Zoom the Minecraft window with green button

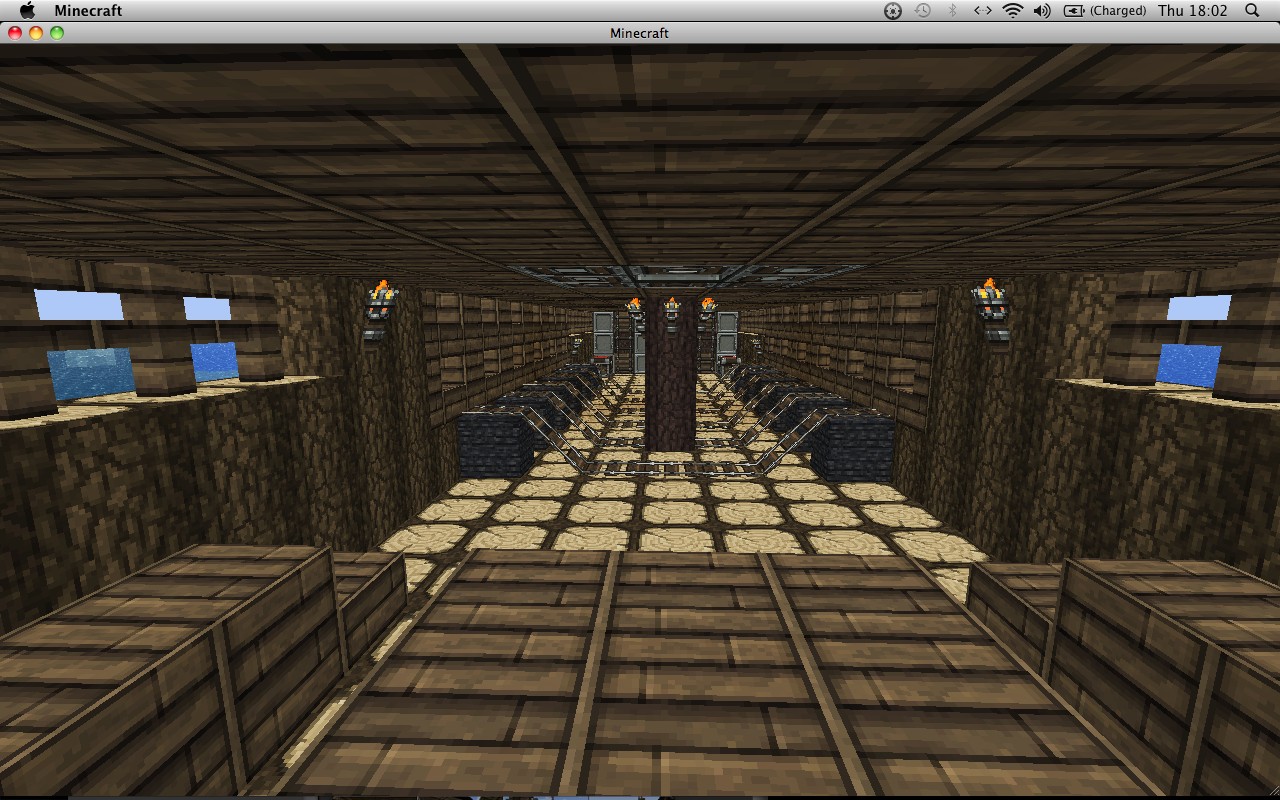57,33
